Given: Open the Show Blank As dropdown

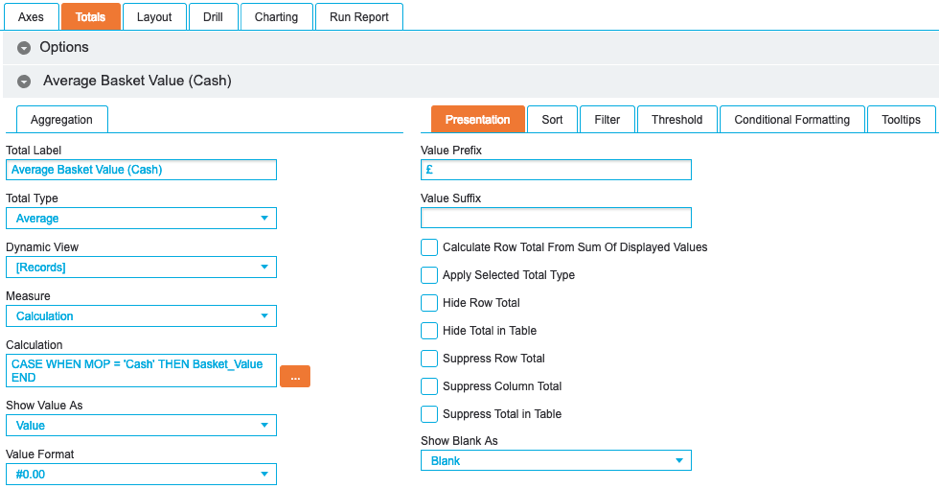Looking at the screenshot, I should click(556, 461).
